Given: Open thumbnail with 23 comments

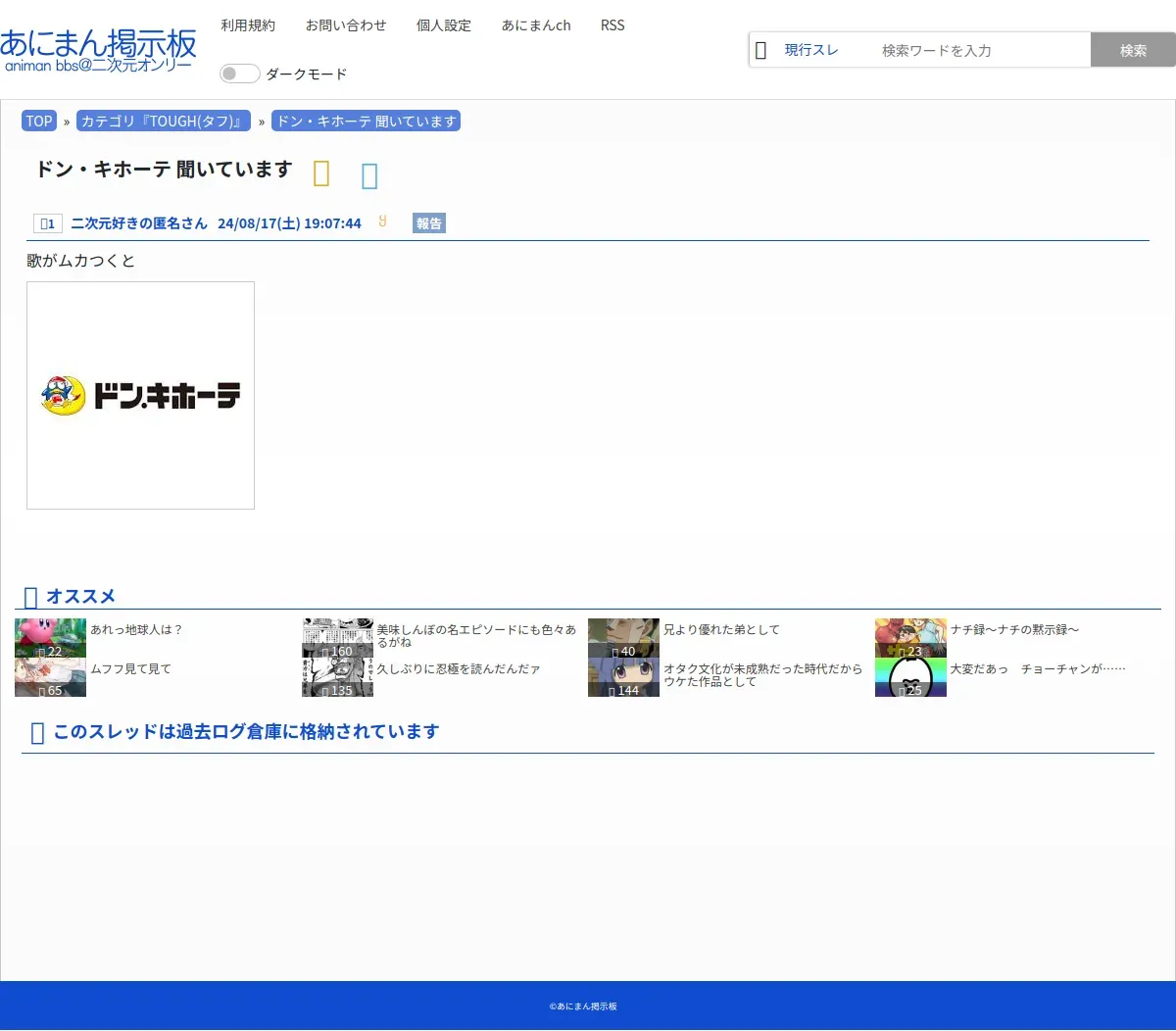Looking at the screenshot, I should pyautogui.click(x=910, y=638).
